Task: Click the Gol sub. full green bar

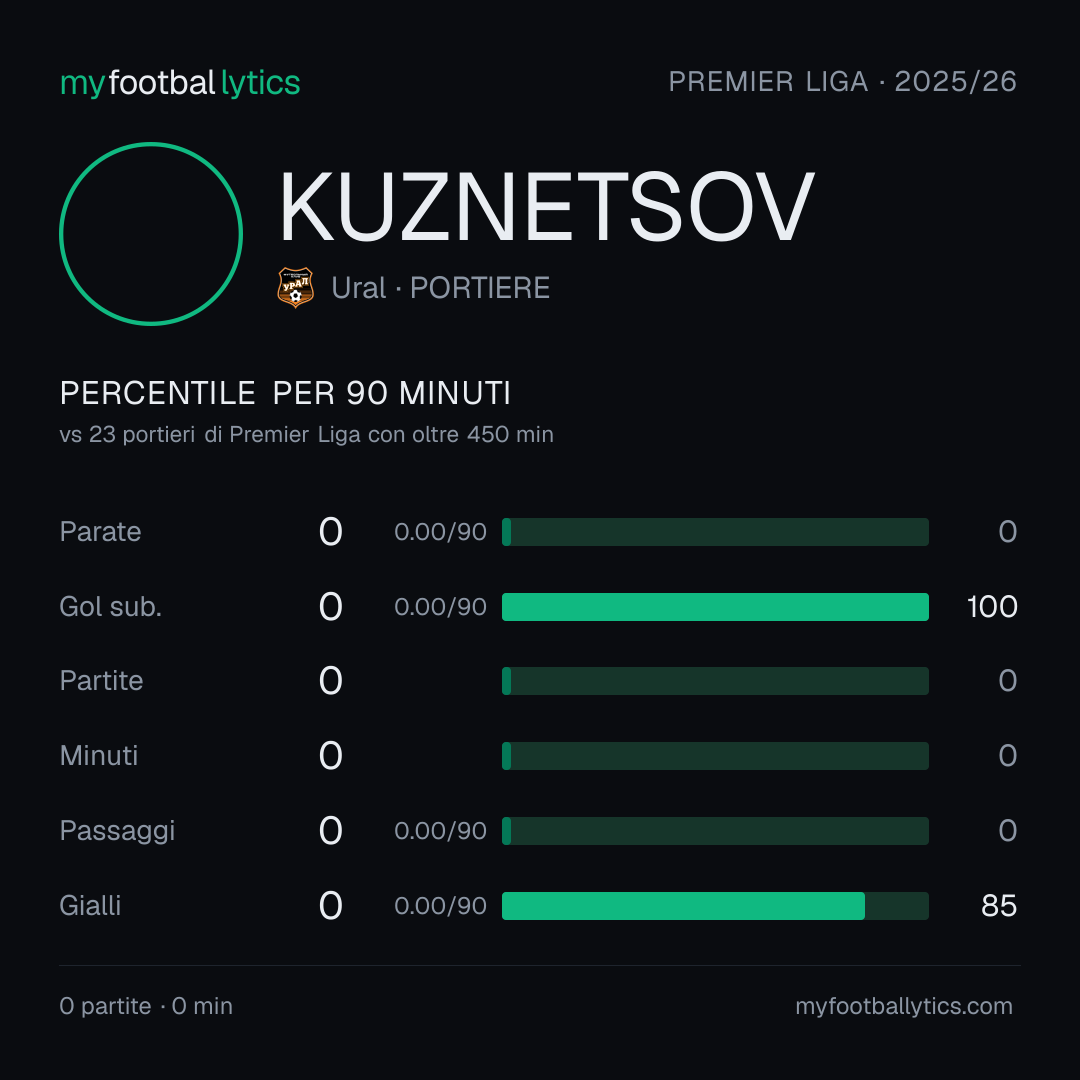Action: point(715,607)
